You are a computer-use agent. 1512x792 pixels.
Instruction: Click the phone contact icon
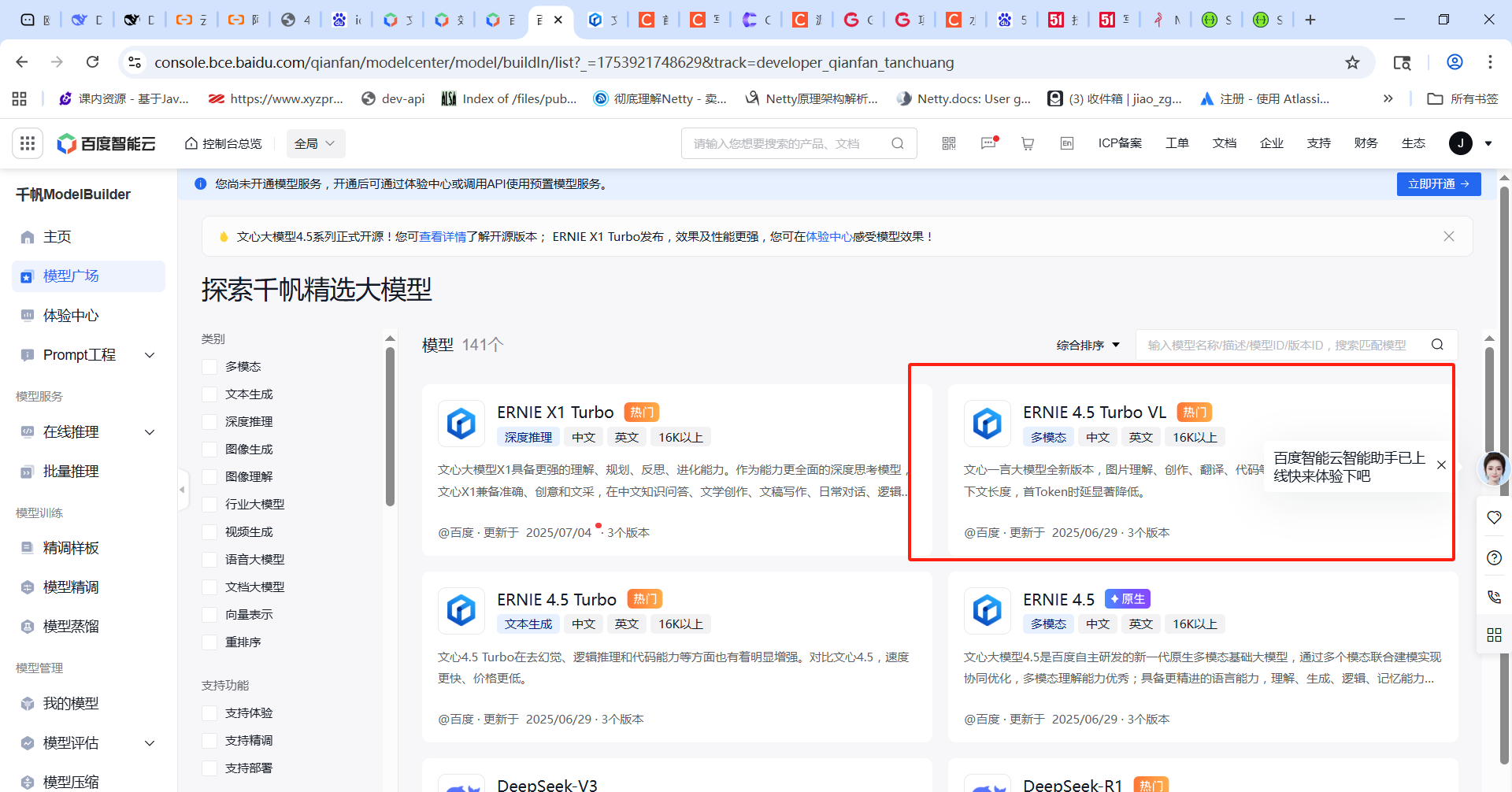click(x=1494, y=597)
